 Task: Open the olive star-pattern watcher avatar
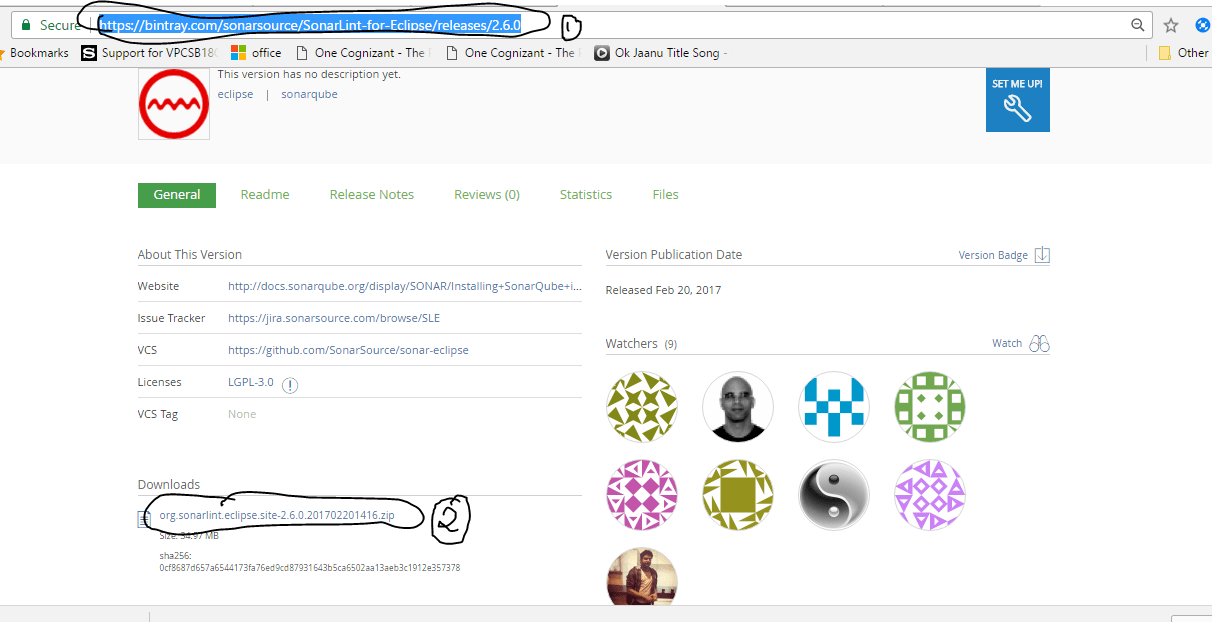(642, 407)
